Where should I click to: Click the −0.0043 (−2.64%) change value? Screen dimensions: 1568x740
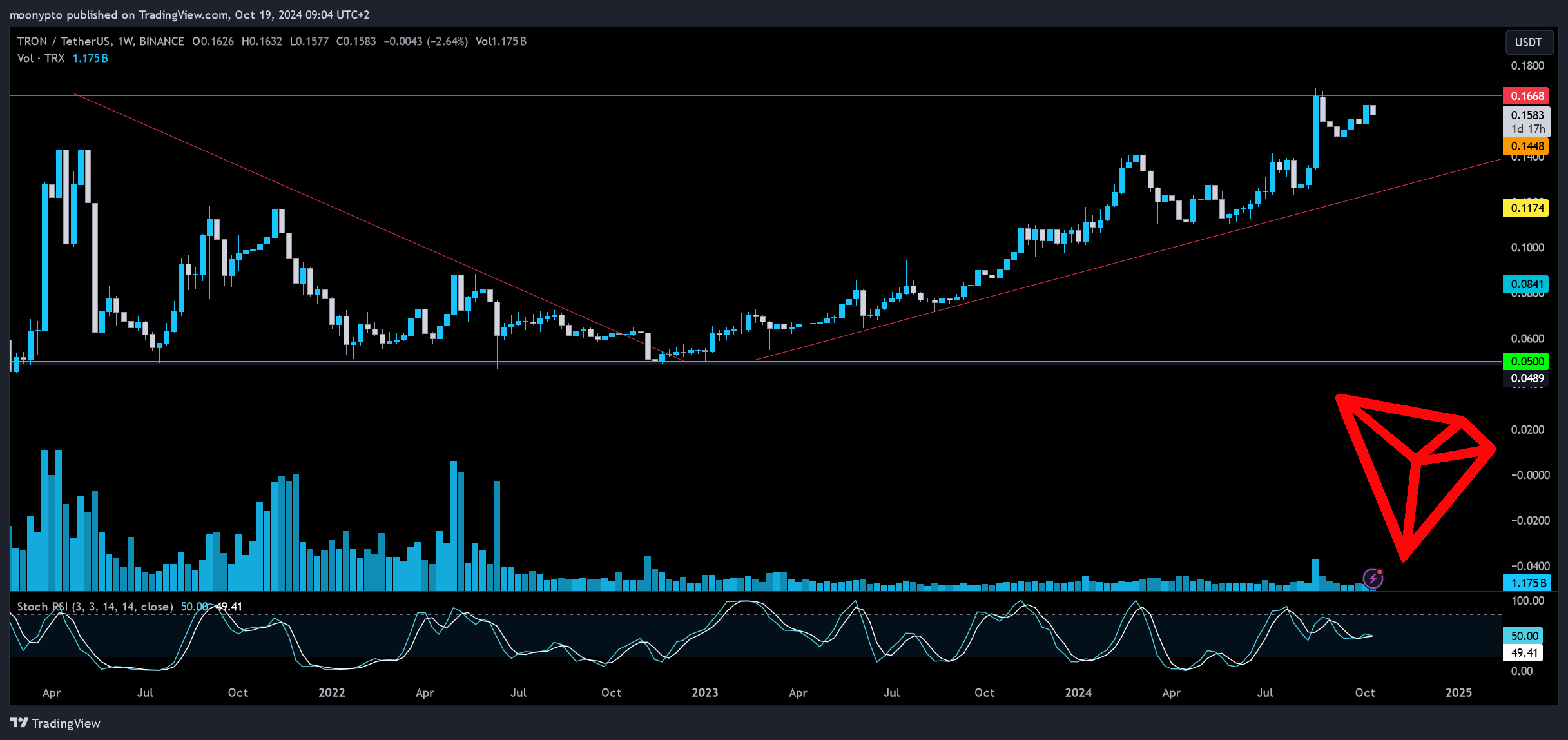pyautogui.click(x=426, y=41)
